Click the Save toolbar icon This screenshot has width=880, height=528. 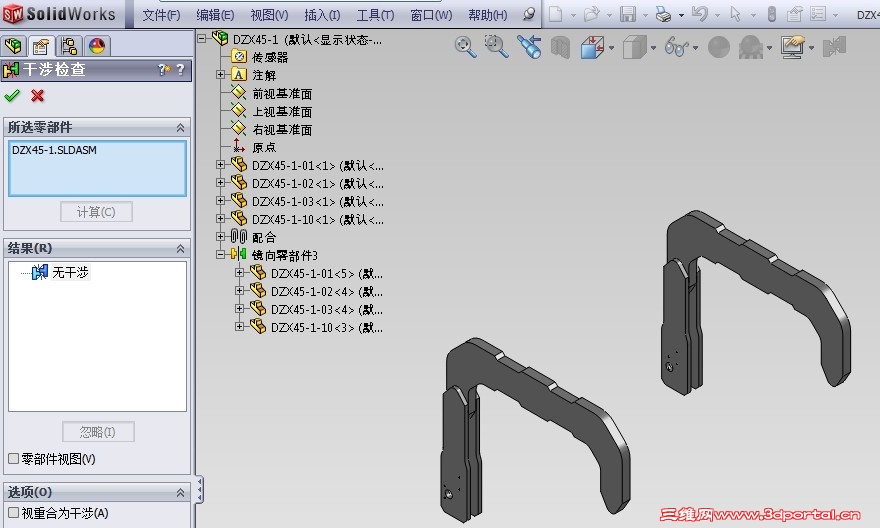627,14
